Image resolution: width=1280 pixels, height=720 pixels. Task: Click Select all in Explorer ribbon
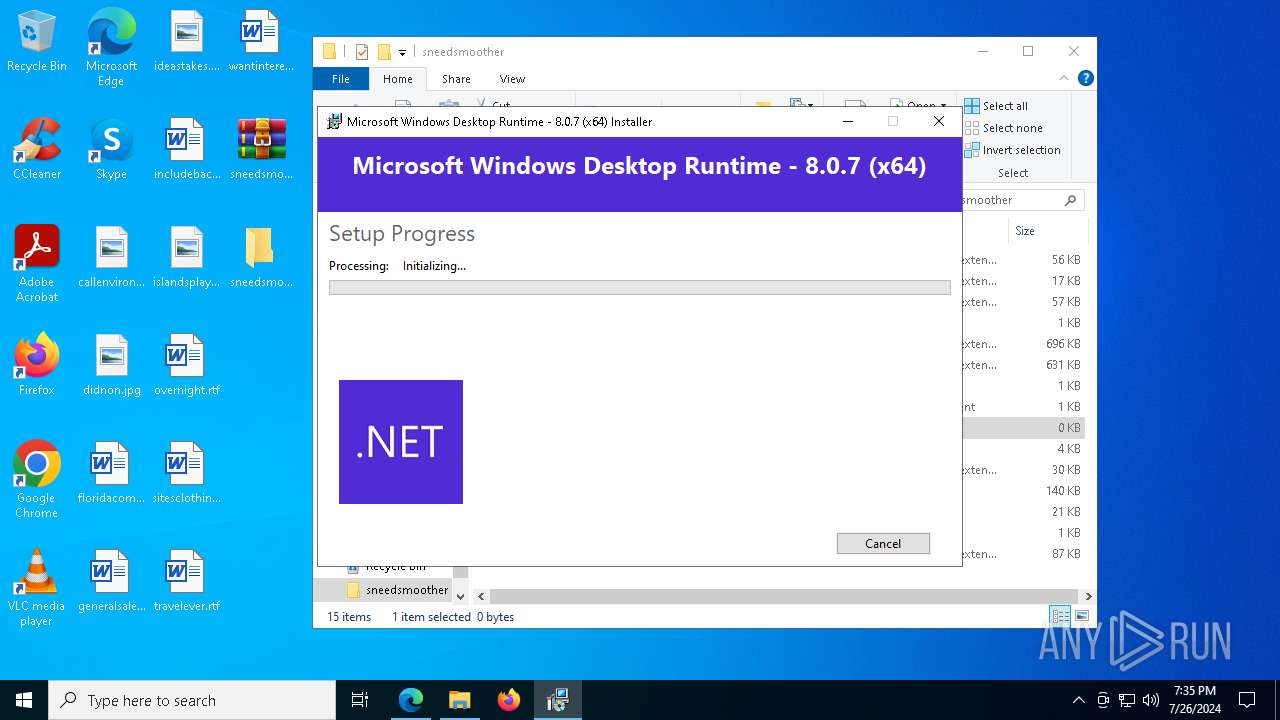coord(996,106)
